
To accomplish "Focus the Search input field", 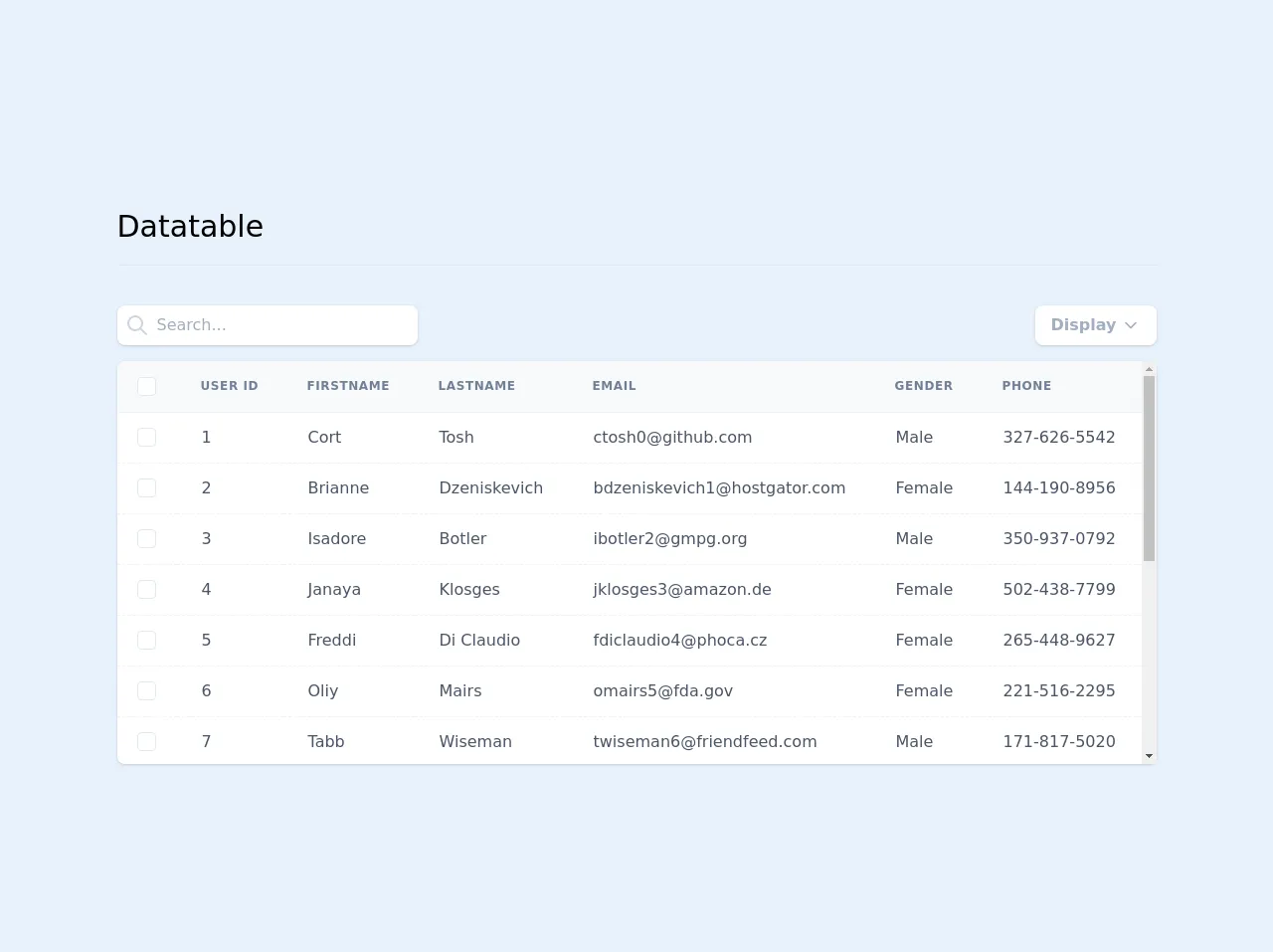I will coord(280,325).
